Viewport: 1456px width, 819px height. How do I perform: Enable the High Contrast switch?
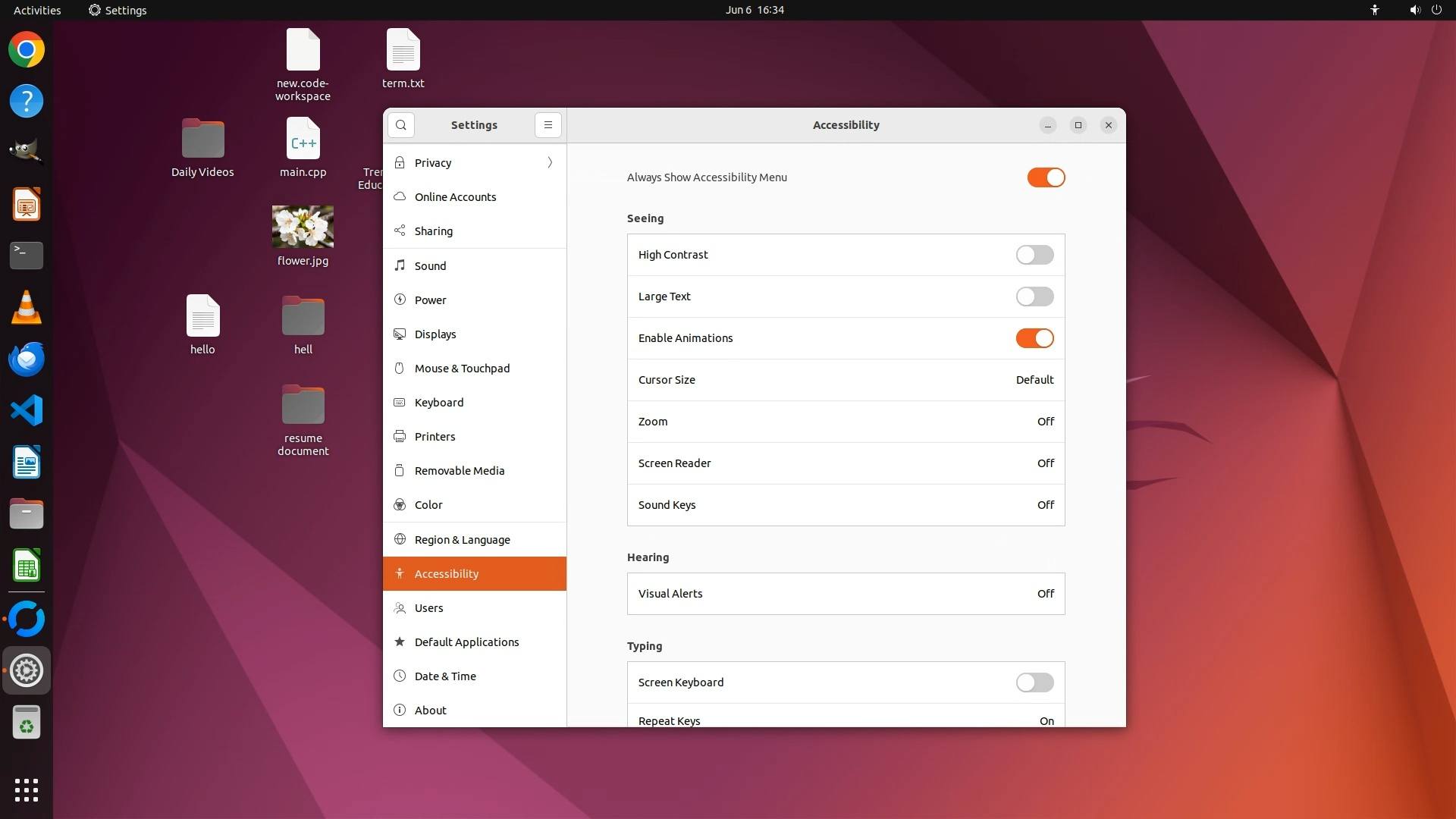[1034, 255]
